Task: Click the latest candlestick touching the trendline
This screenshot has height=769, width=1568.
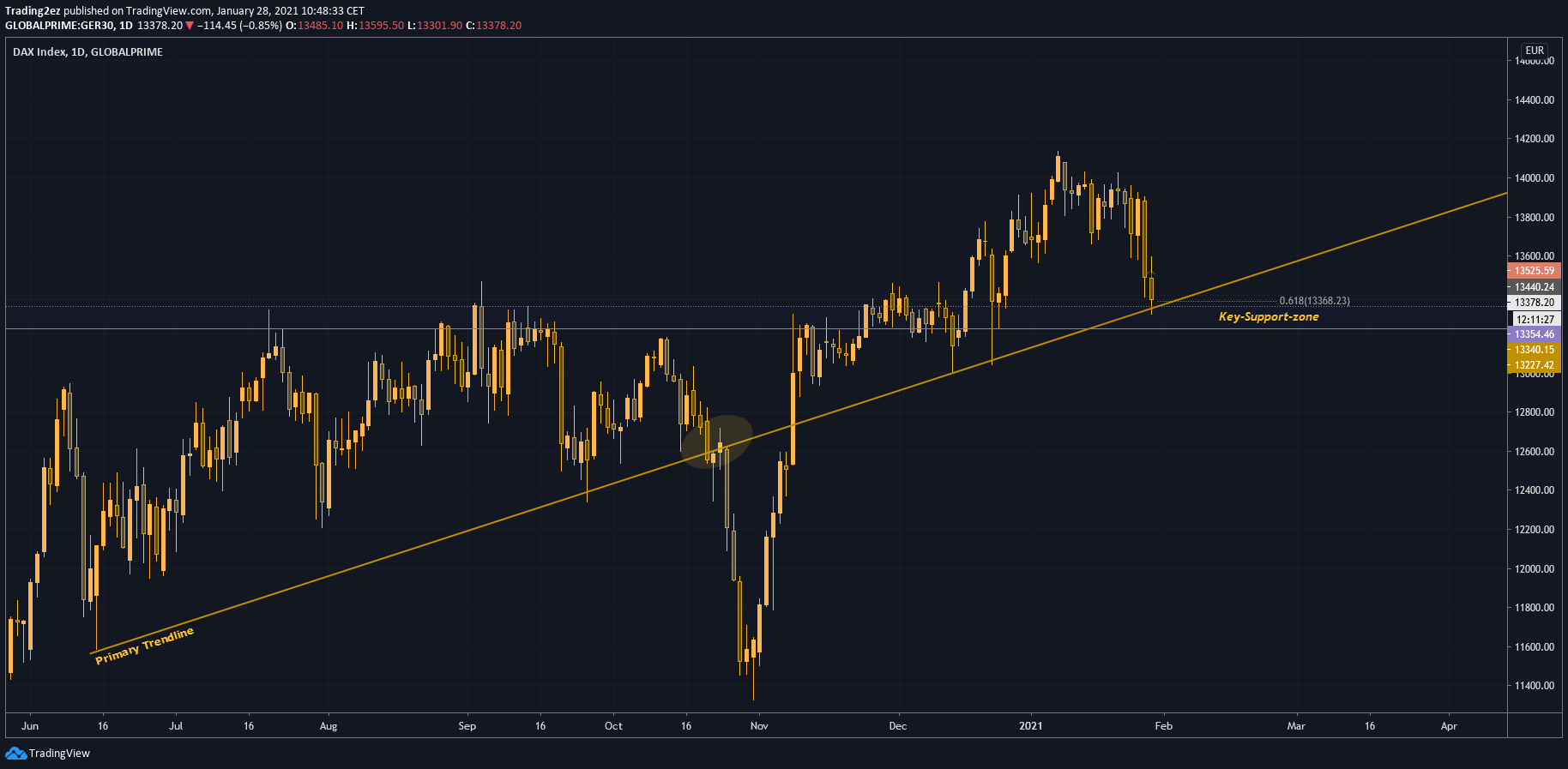Action: coord(1151,285)
